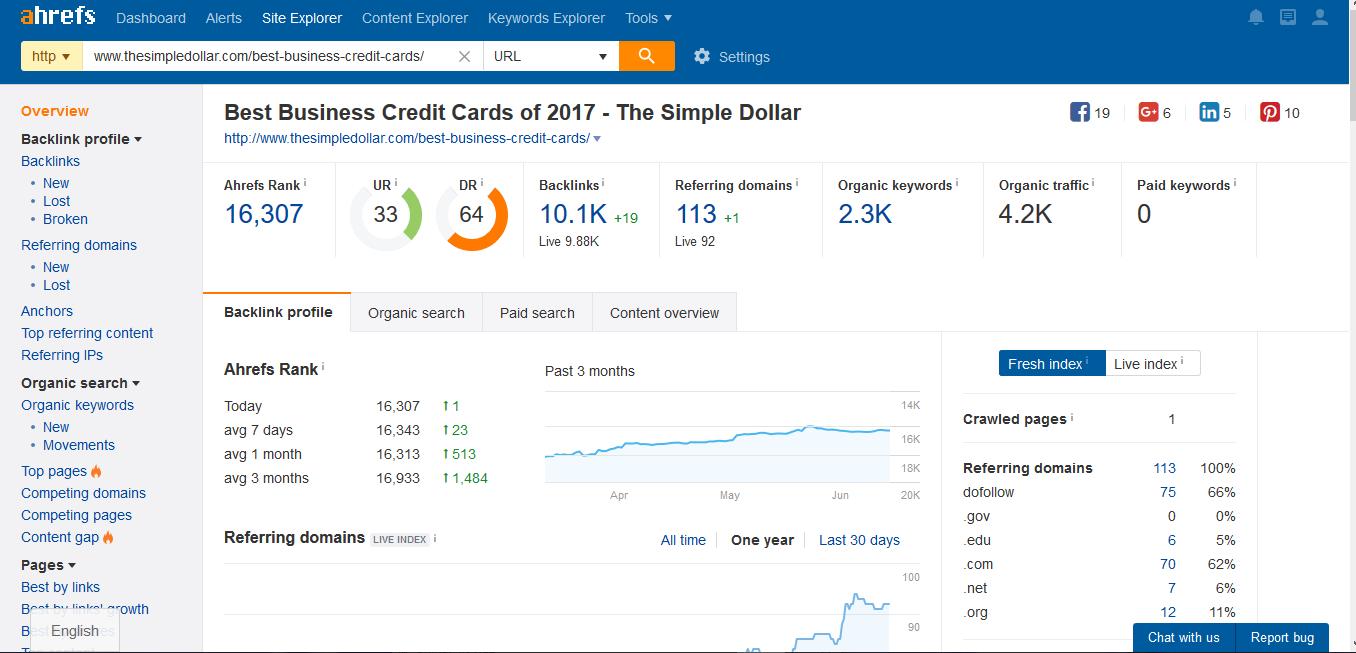
Task: Switch to the Backlink profile tab
Action: (x=277, y=312)
